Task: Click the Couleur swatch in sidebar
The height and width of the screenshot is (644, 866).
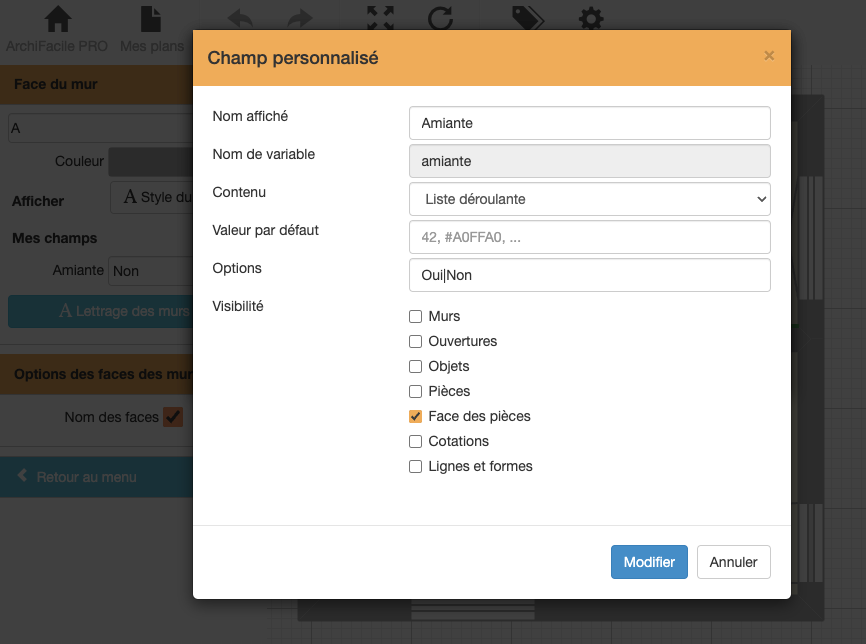Action: pyautogui.click(x=150, y=161)
